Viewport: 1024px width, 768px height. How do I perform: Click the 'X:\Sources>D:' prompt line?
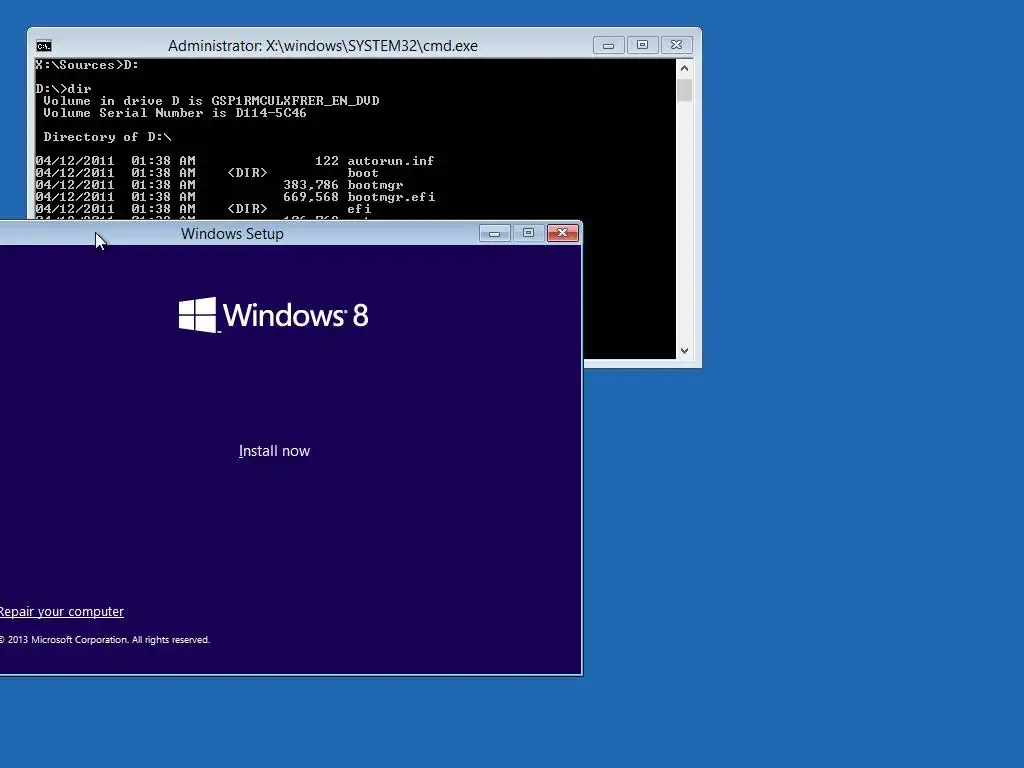pos(87,65)
